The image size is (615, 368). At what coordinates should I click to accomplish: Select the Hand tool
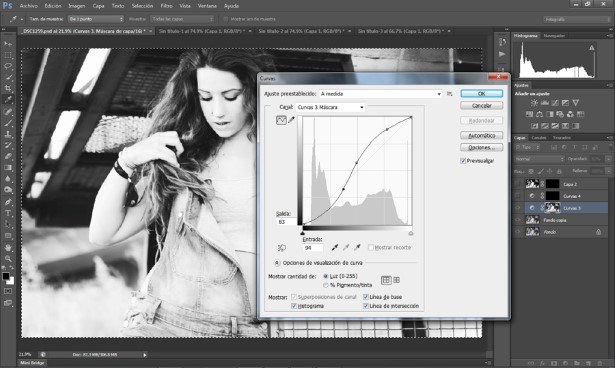coord(8,248)
